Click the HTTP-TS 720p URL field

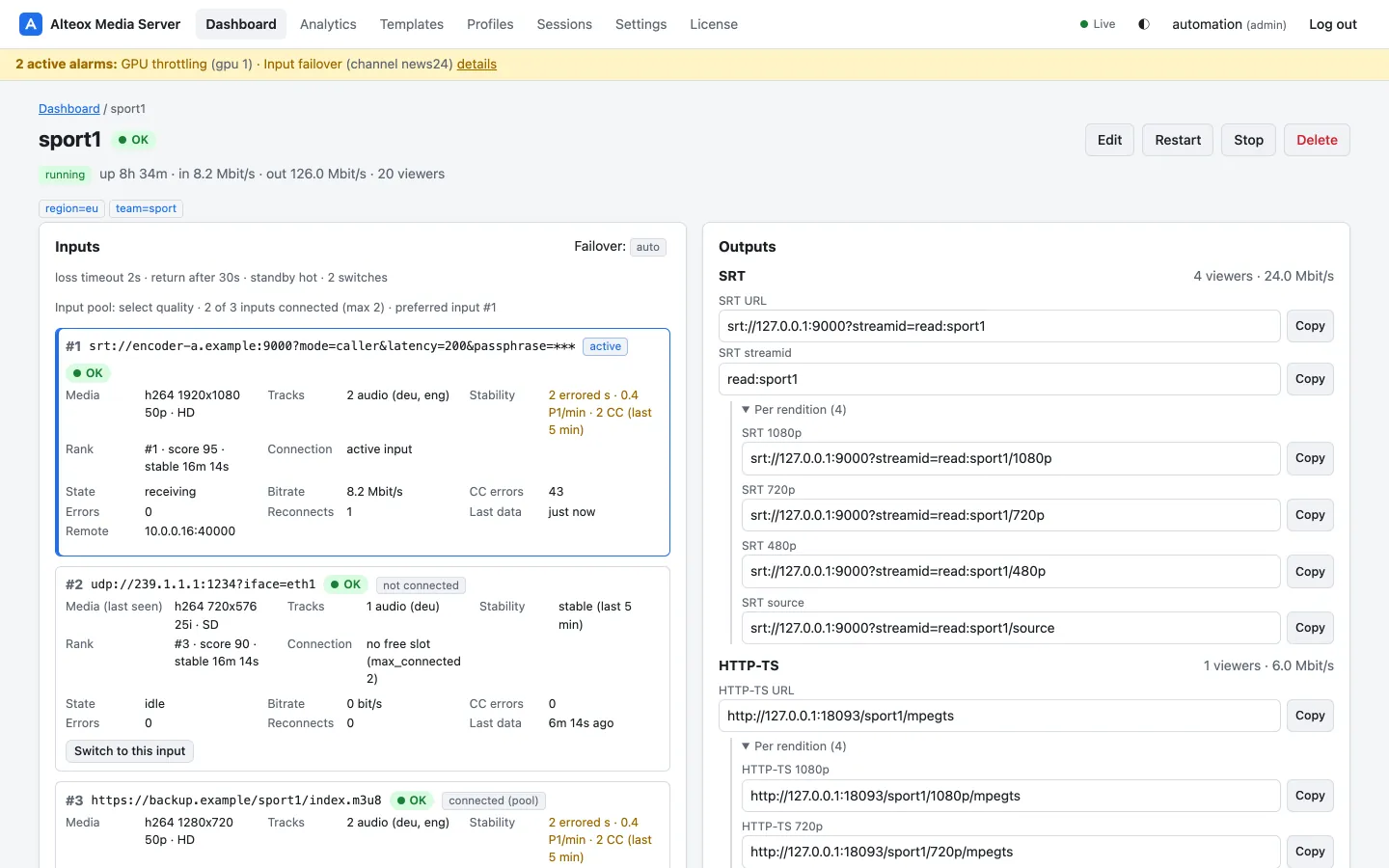1011,852
